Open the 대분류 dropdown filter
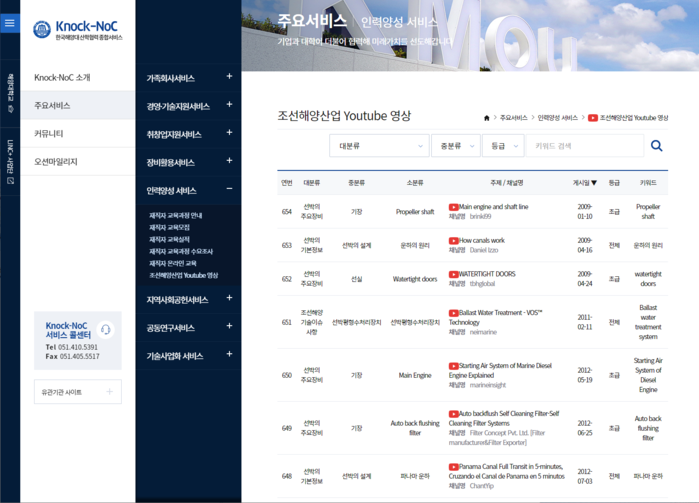Viewport: 699px width, 503px height. 379,146
